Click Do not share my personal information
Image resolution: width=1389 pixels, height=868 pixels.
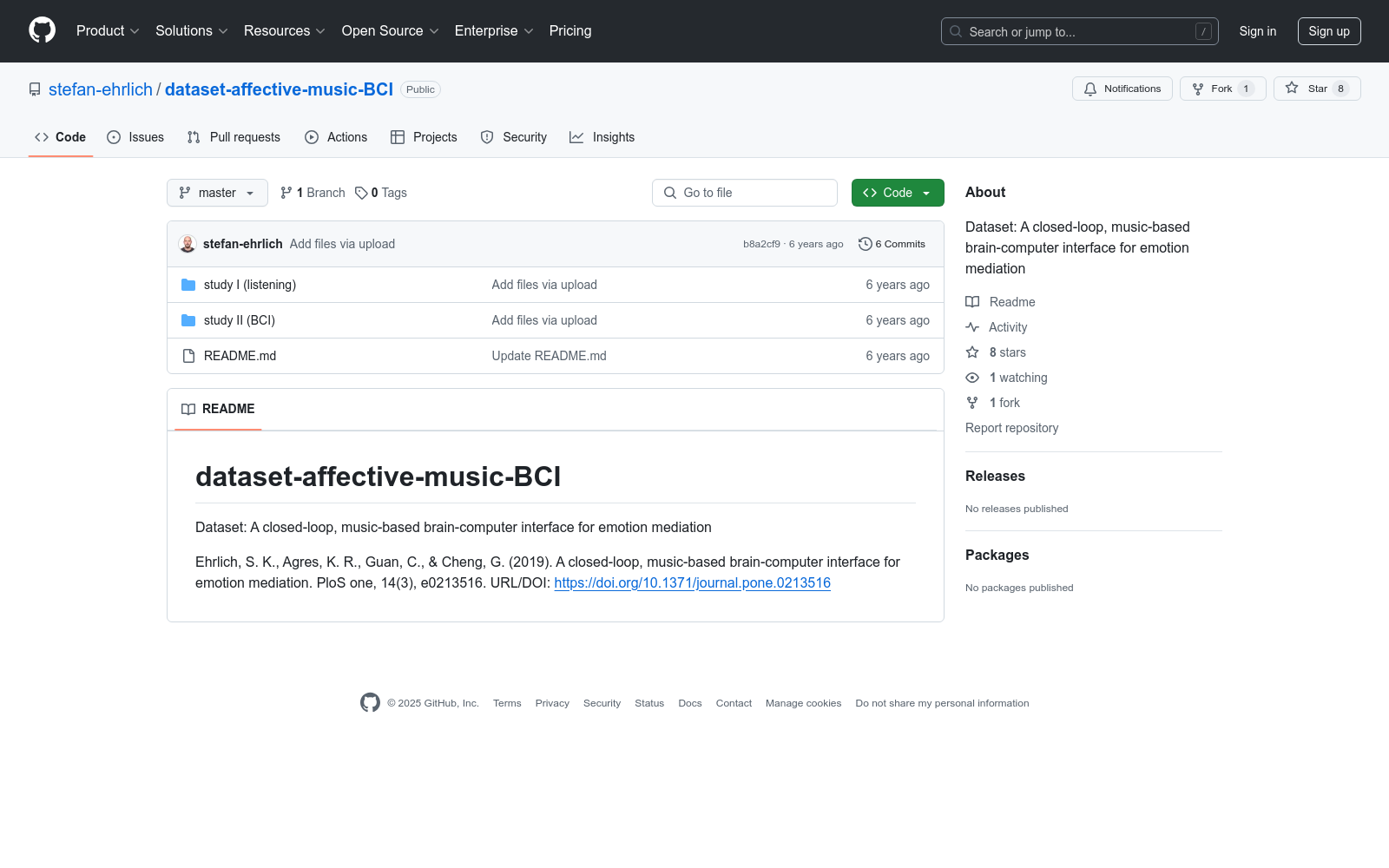(942, 704)
